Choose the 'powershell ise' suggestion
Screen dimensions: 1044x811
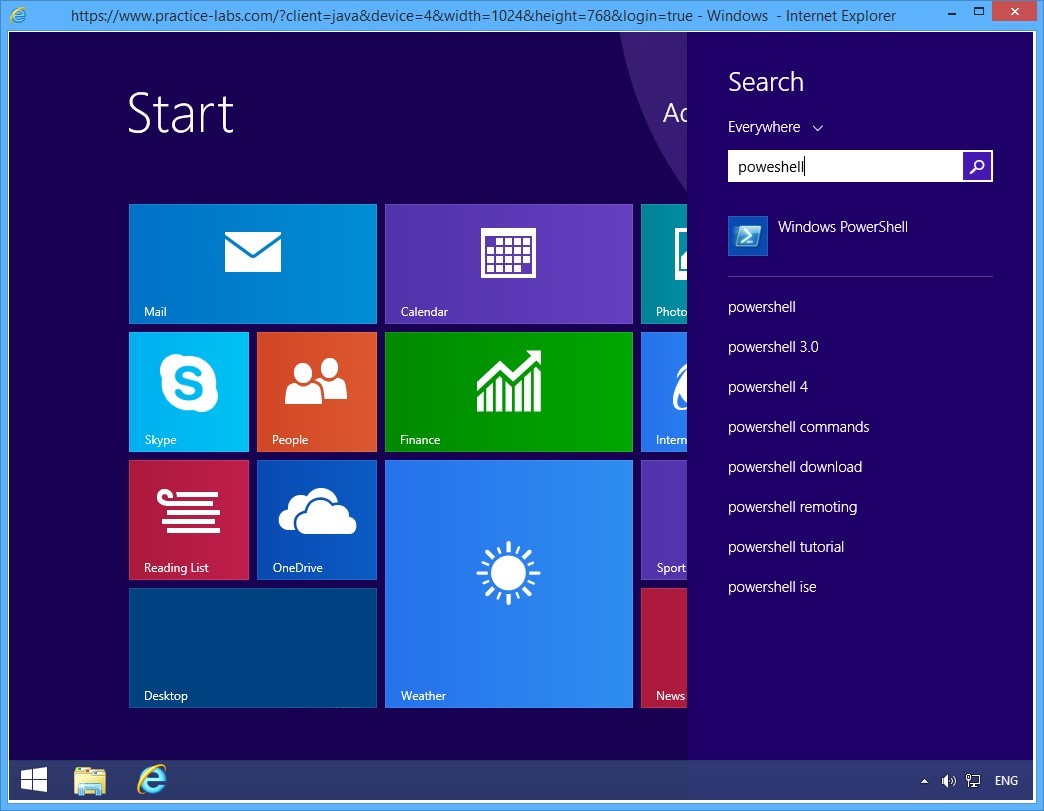coord(772,587)
